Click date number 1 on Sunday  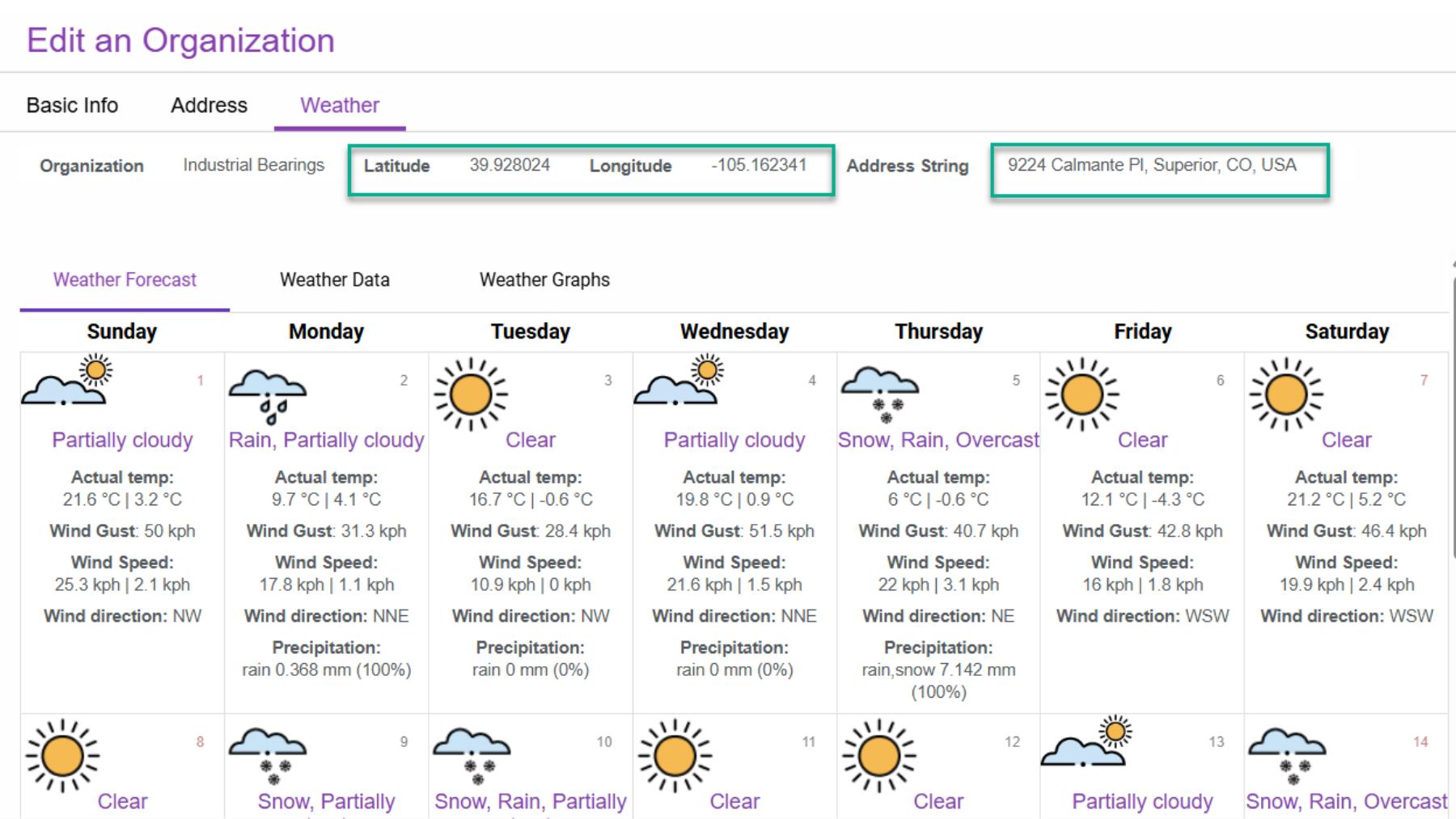point(200,380)
